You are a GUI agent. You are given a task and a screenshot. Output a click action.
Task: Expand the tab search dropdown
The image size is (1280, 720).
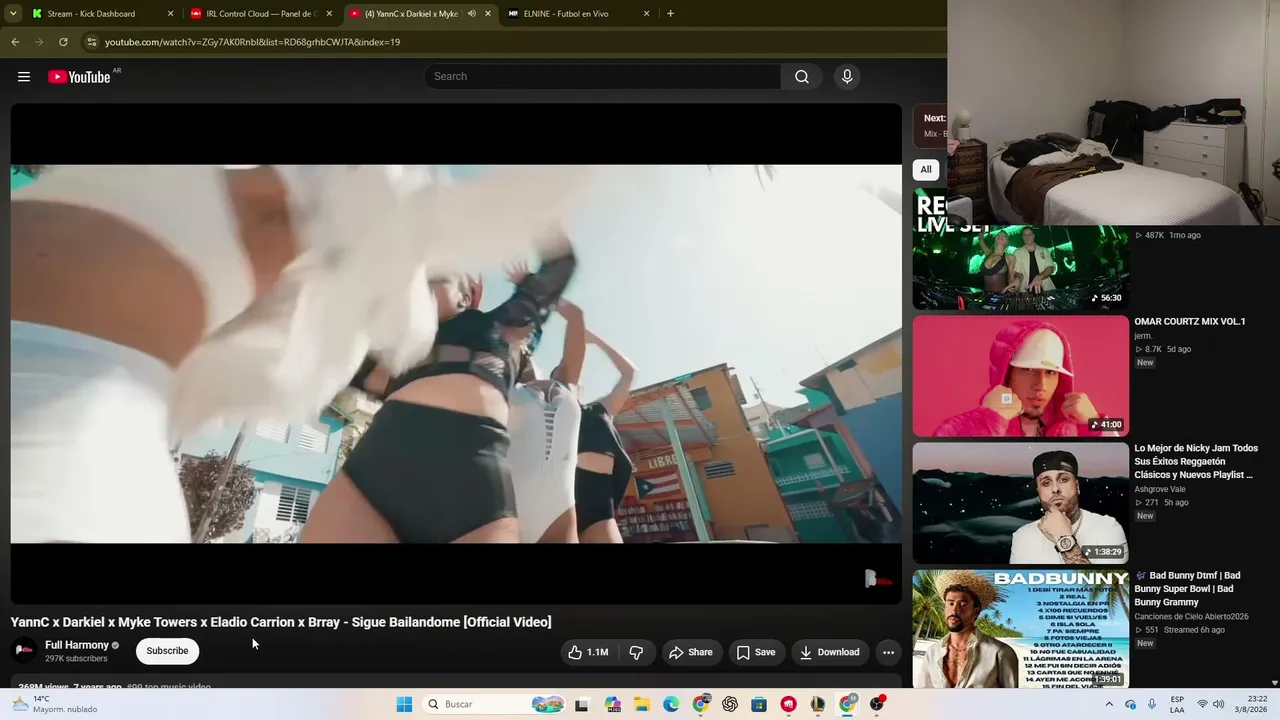(x=13, y=14)
